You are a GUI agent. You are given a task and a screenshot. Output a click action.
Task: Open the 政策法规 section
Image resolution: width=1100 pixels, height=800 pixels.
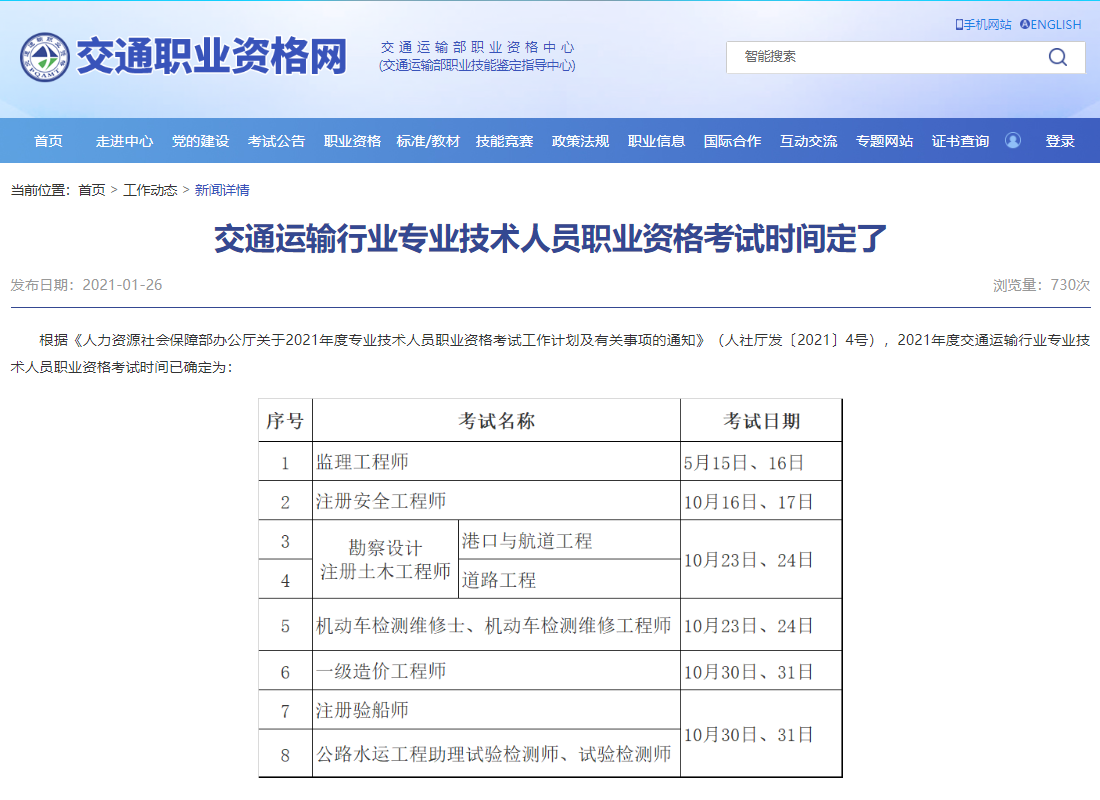click(578, 141)
